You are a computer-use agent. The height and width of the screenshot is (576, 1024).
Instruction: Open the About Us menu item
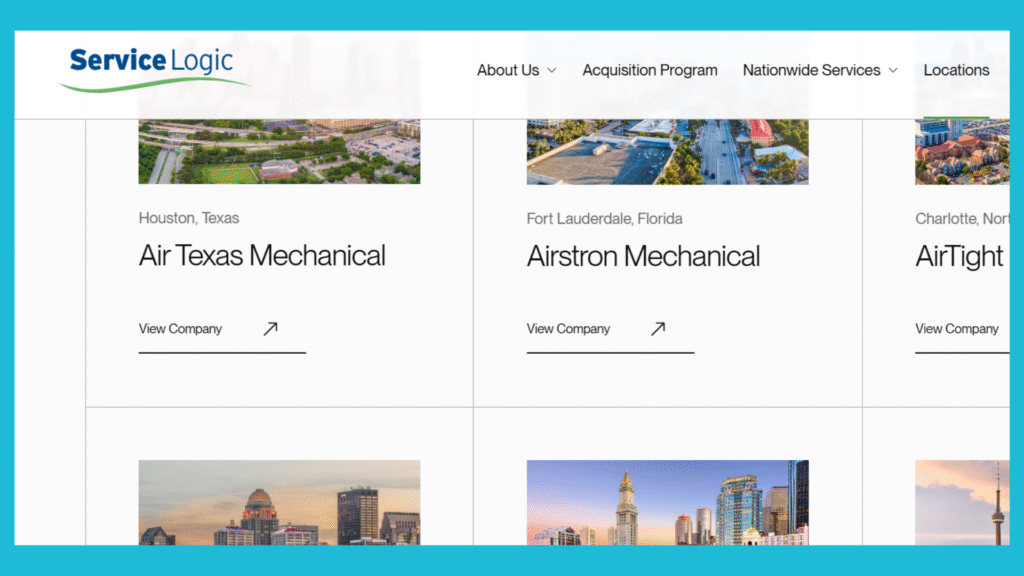click(x=507, y=70)
